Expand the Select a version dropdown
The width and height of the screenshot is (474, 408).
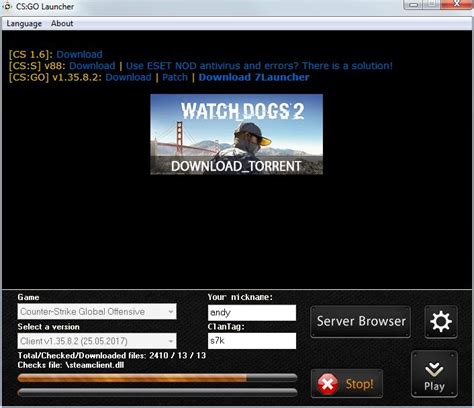pos(97,341)
